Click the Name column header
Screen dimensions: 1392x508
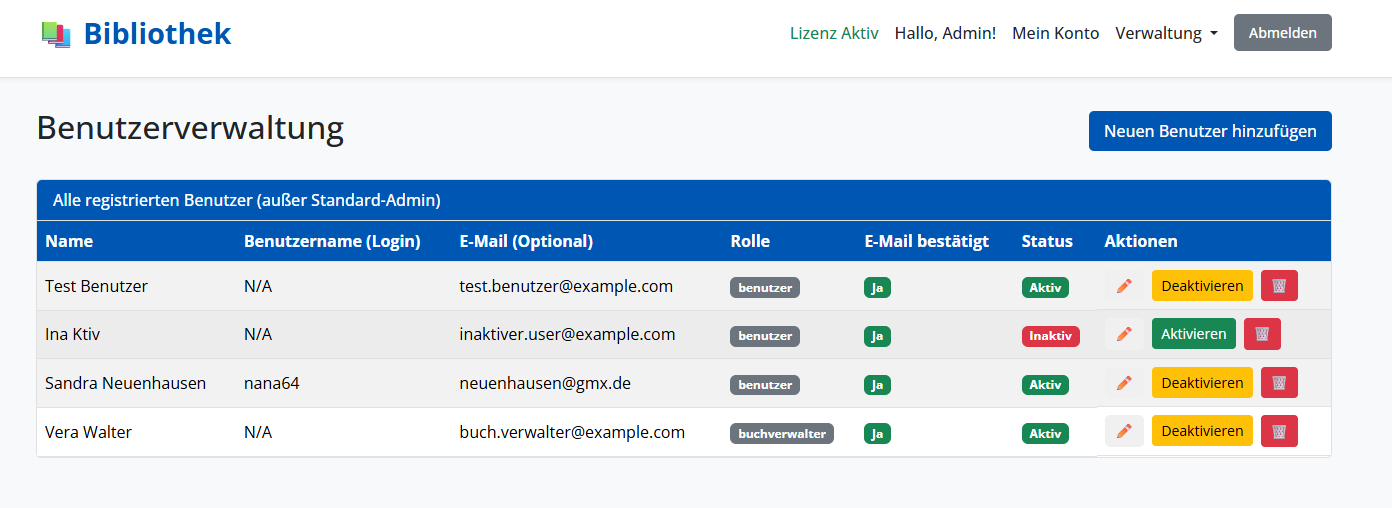[69, 241]
